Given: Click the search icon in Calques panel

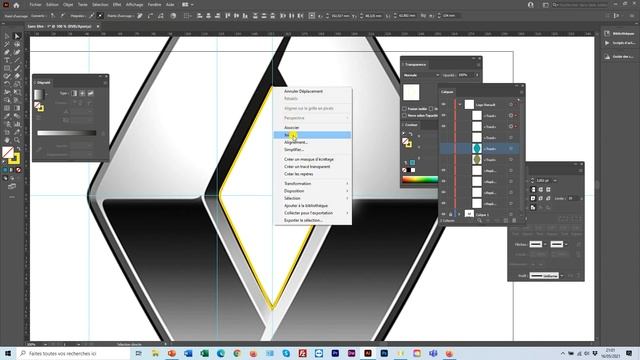Looking at the screenshot, I should 480,220.
